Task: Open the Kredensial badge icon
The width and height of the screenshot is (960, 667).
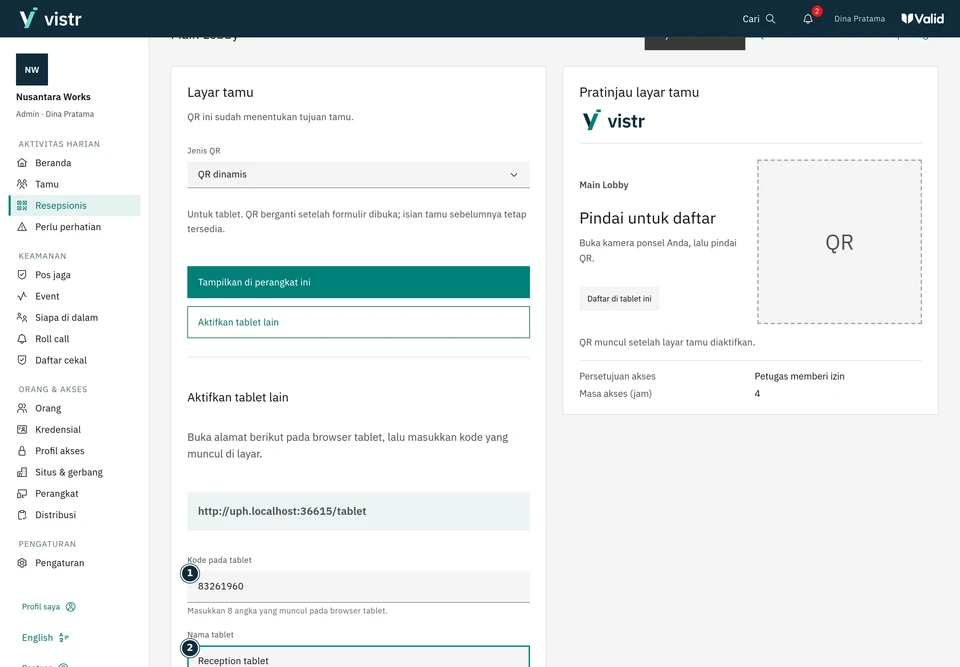Action: (22, 430)
